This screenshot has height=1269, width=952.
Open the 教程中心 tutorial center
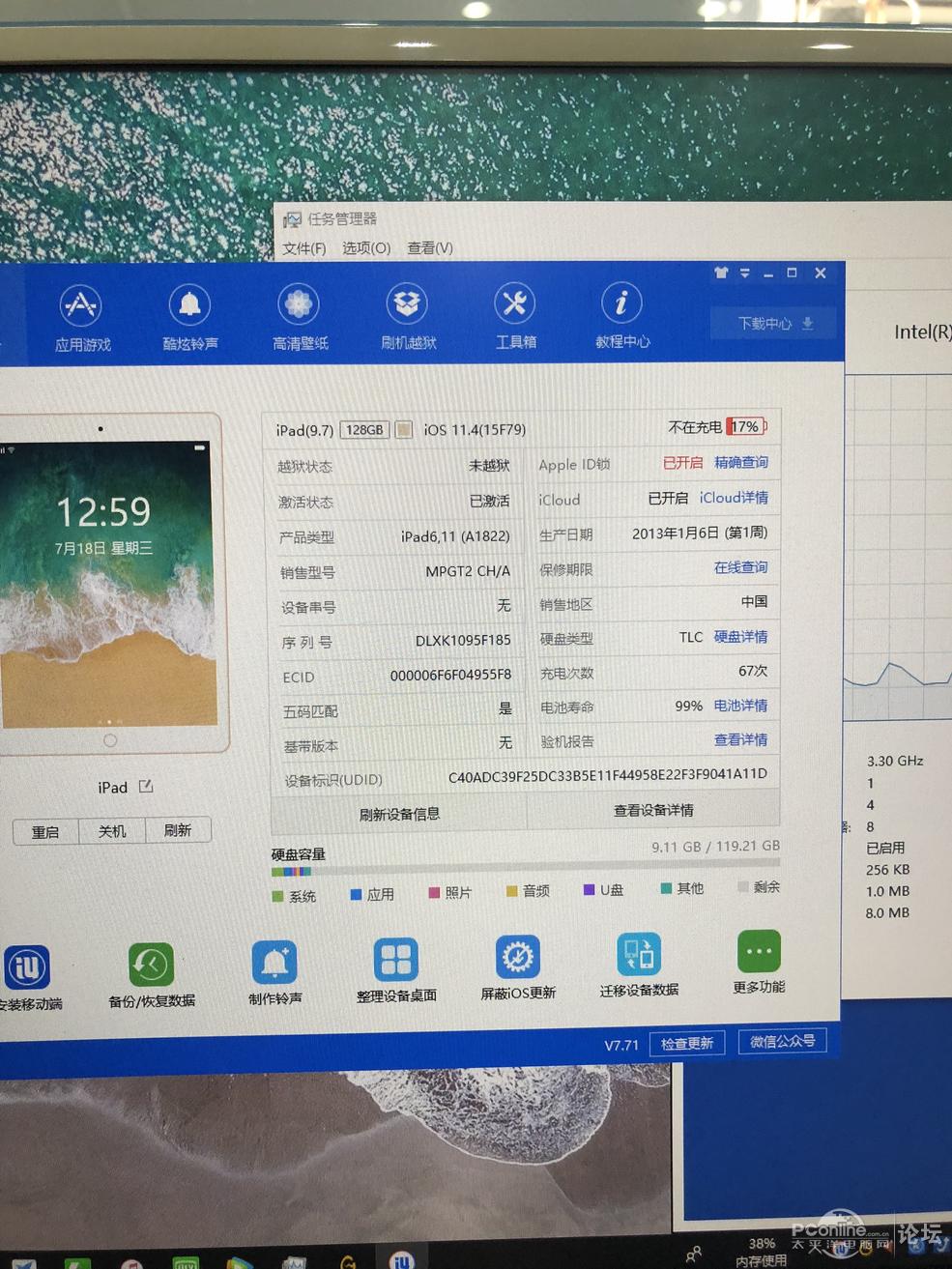point(622,316)
